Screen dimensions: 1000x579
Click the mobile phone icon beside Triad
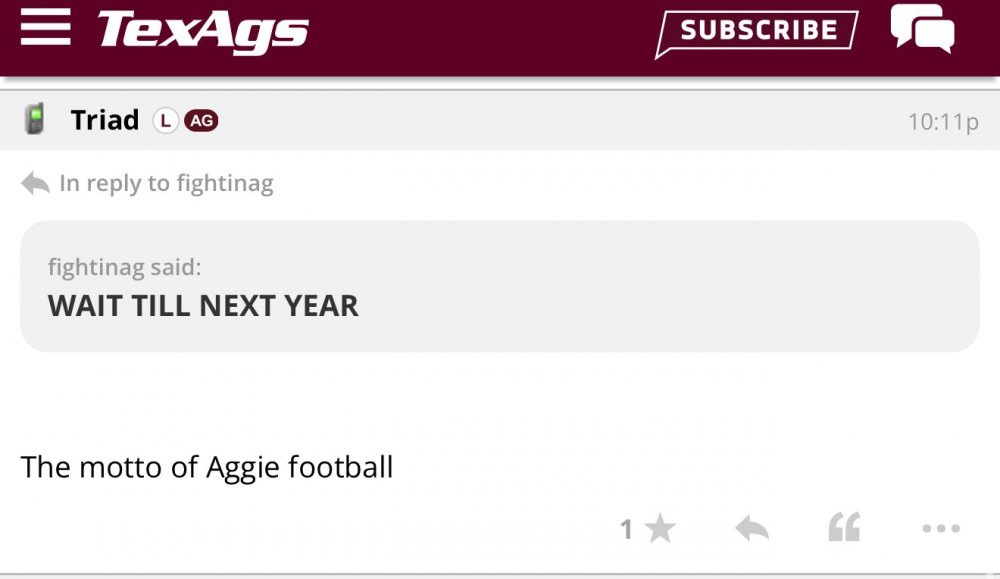point(35,120)
